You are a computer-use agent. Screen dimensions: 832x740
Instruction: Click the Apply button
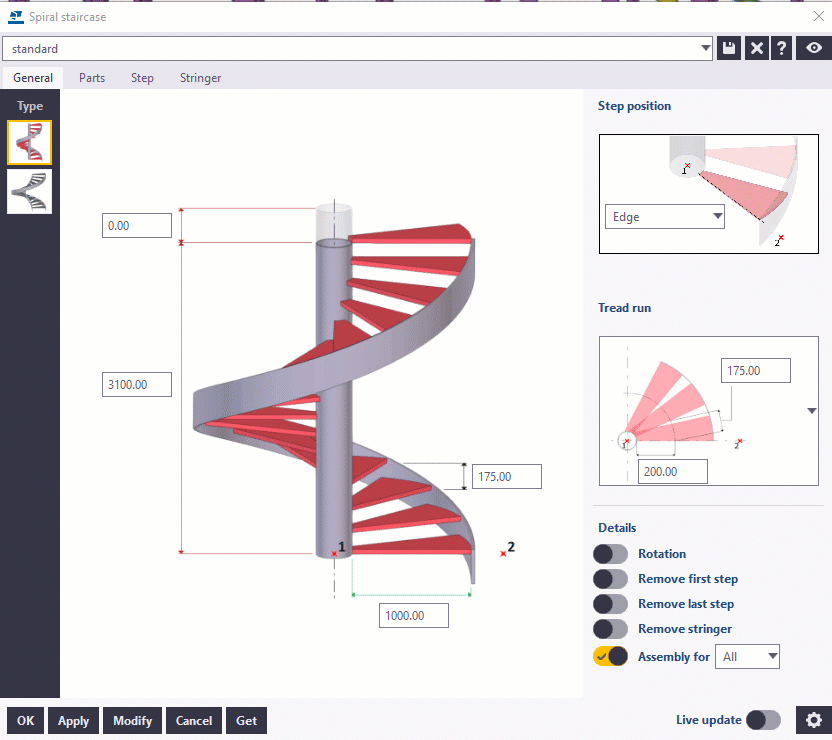[x=73, y=720]
